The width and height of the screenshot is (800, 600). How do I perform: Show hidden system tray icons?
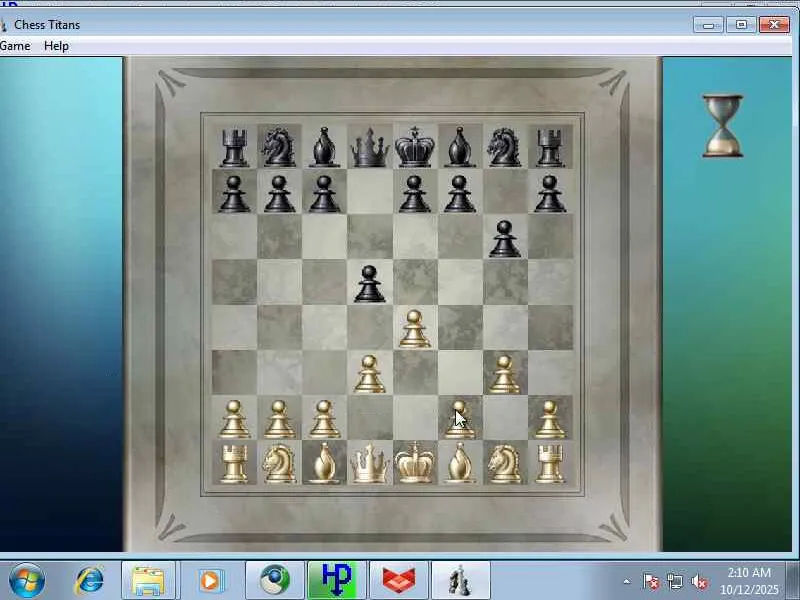[x=627, y=581]
